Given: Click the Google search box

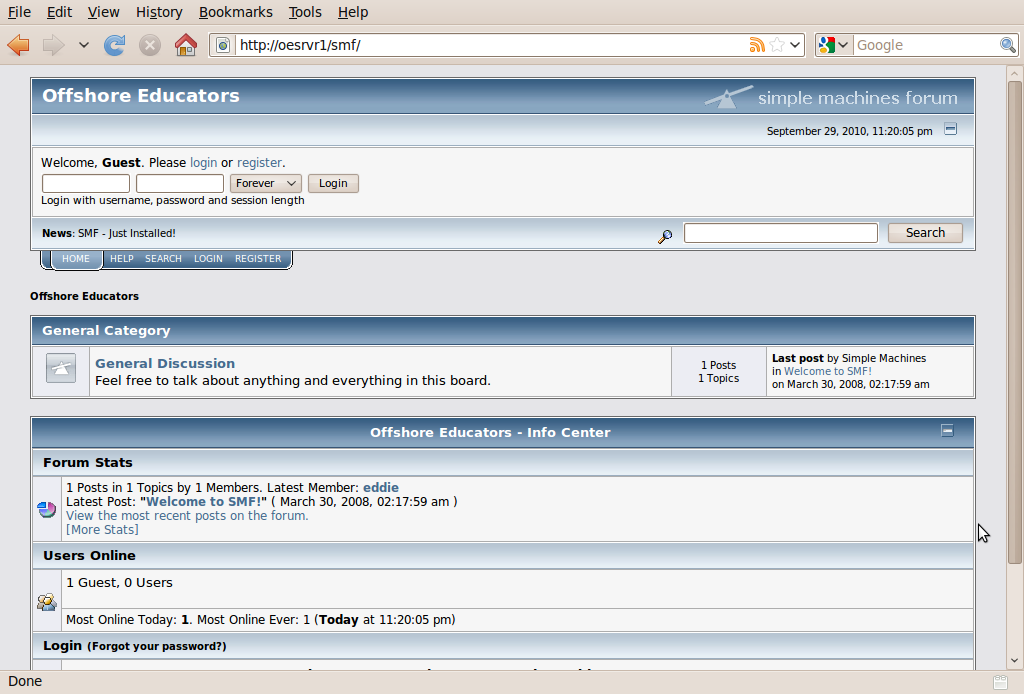Looking at the screenshot, I should click(926, 45).
